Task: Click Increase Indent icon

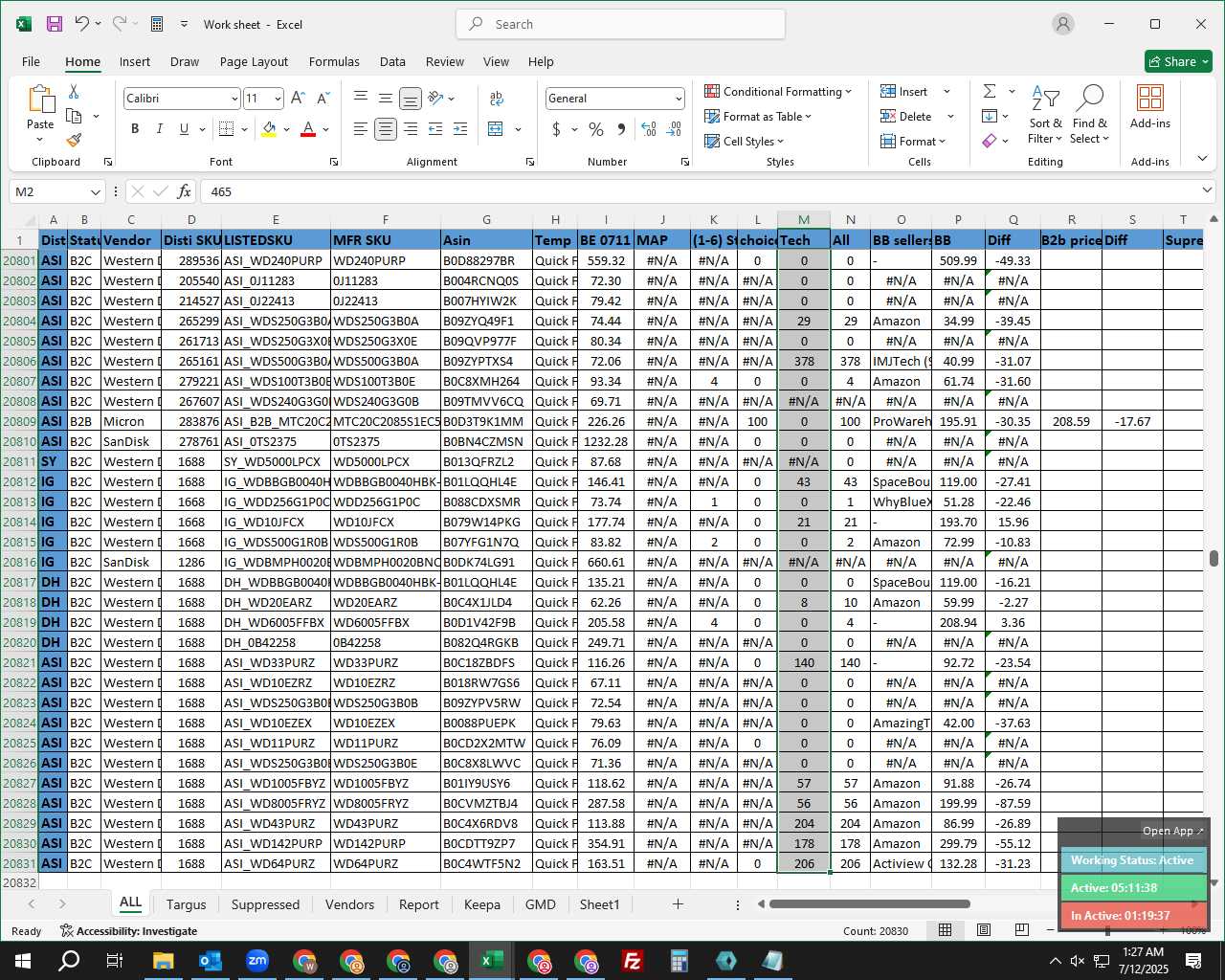Action: pyautogui.click(x=460, y=128)
